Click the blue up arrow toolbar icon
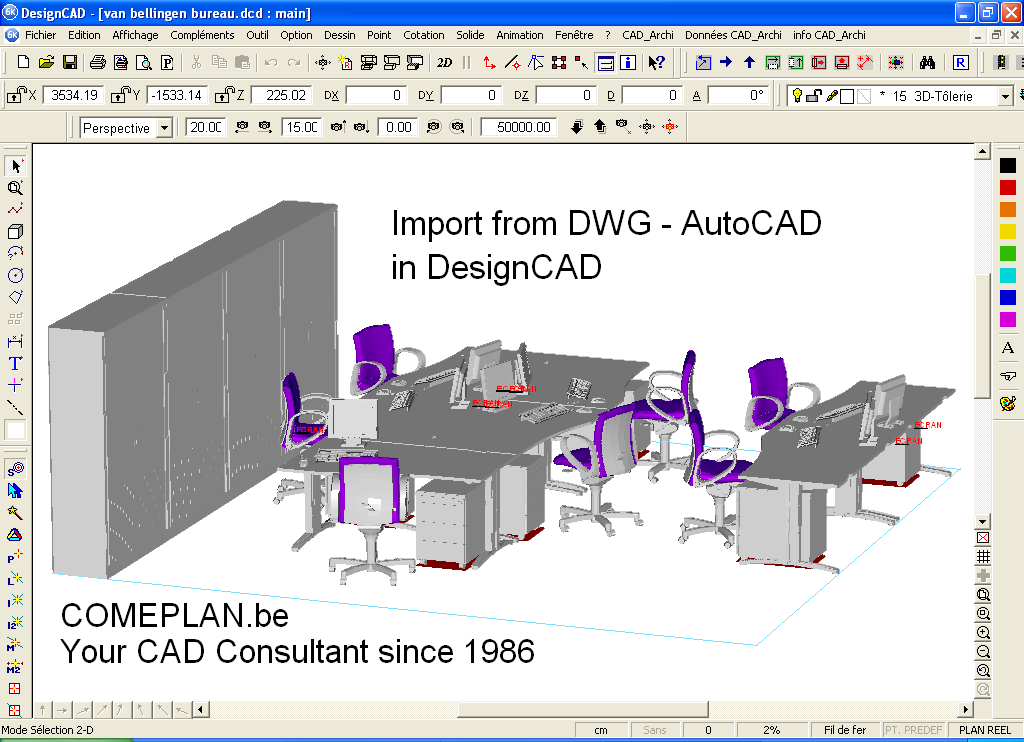The width and height of the screenshot is (1024, 742). tap(749, 62)
